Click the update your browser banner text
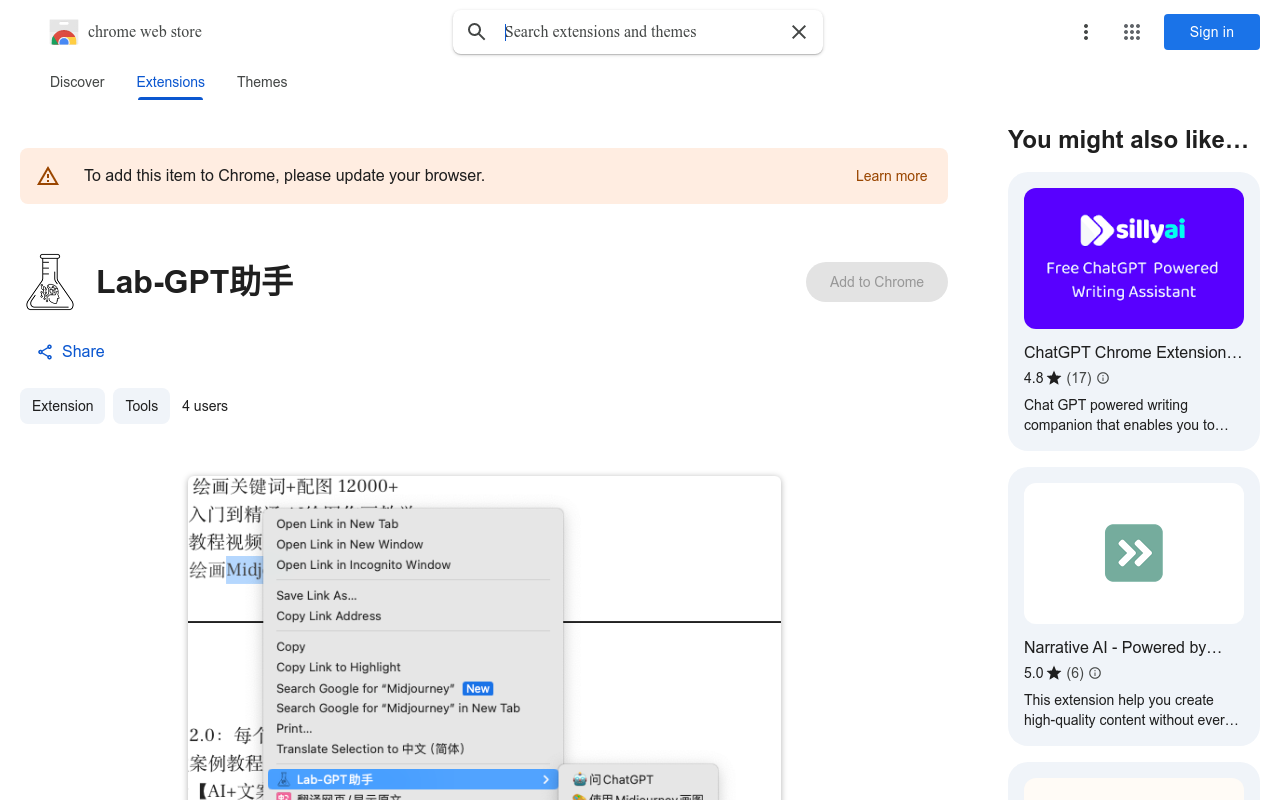 pyautogui.click(x=284, y=176)
